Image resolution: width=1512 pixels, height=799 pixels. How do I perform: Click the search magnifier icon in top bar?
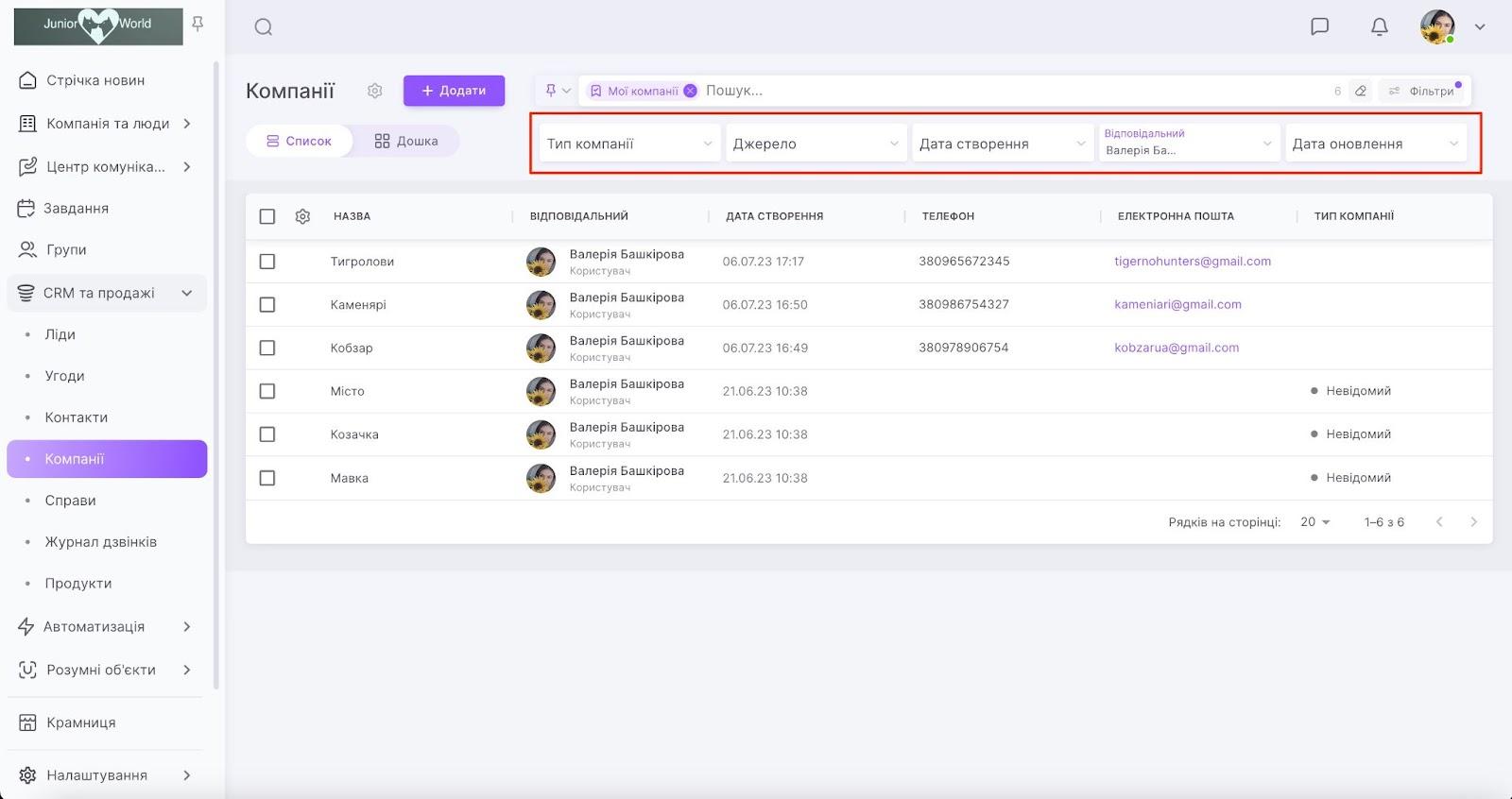[264, 27]
